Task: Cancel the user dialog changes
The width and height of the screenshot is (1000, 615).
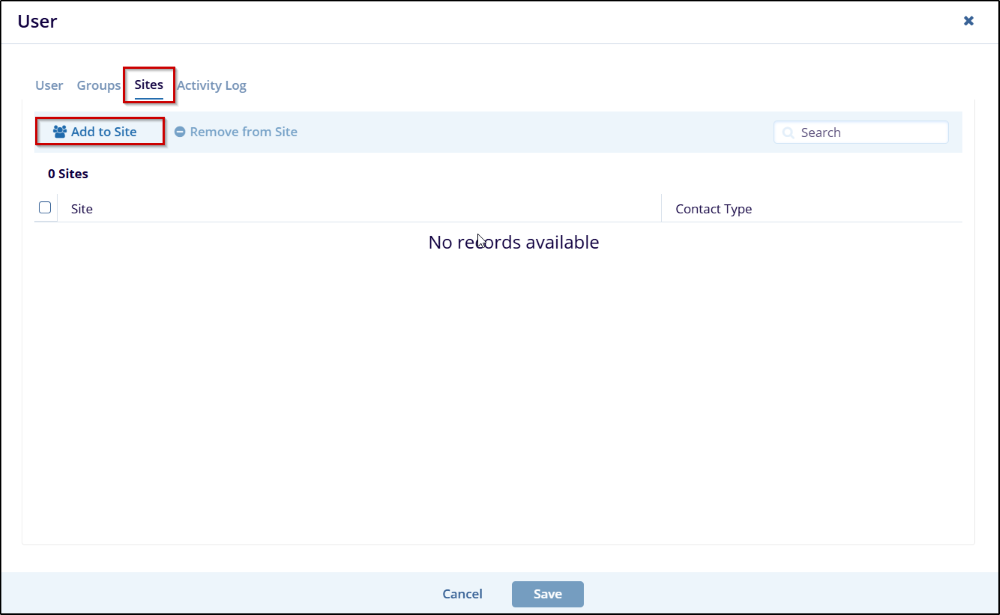Action: [x=462, y=594]
